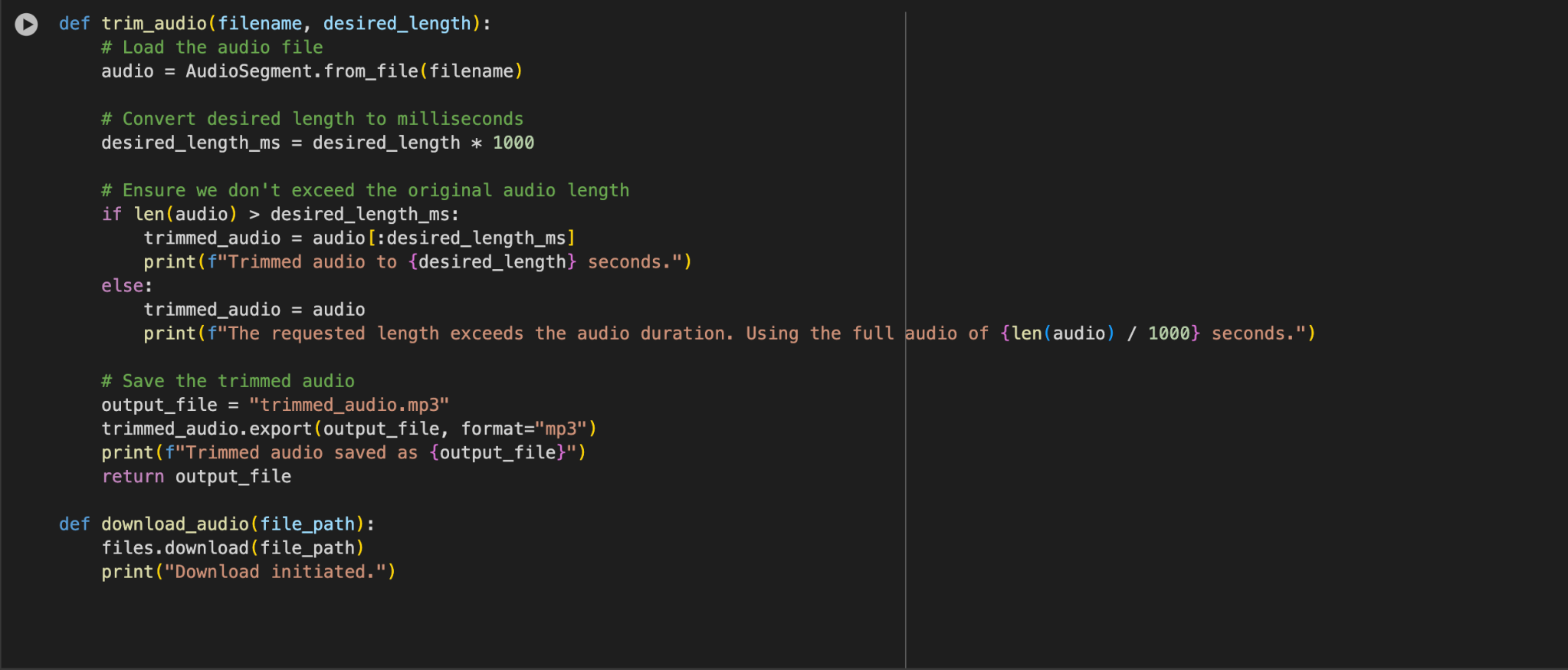Viewport: 1568px width, 670px height.
Task: Click the trimmed_audio.export call line
Action: tap(349, 428)
